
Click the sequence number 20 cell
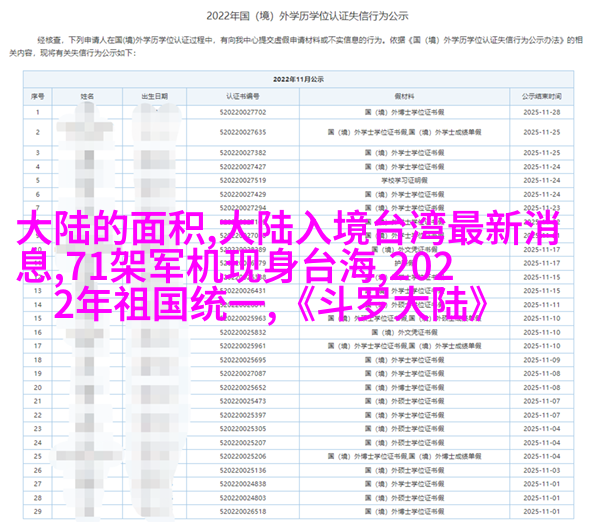38,388
